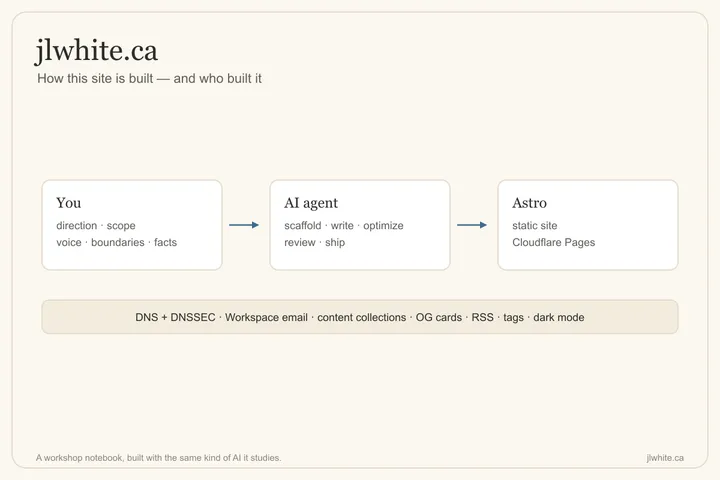Click the footer 'A workshop notebook' sentence
Image resolution: width=720 pixels, height=480 pixels.
coord(158,458)
